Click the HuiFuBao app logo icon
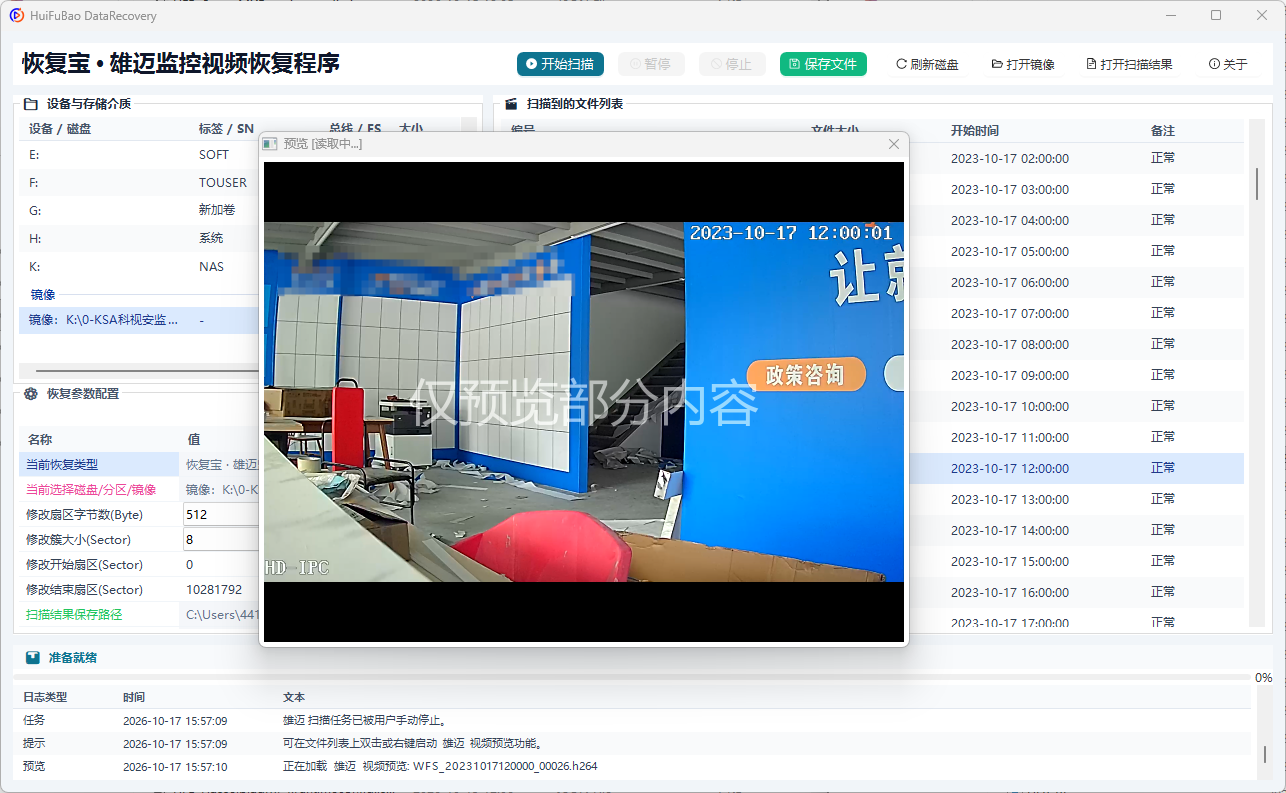This screenshot has width=1286, height=793. tap(17, 15)
